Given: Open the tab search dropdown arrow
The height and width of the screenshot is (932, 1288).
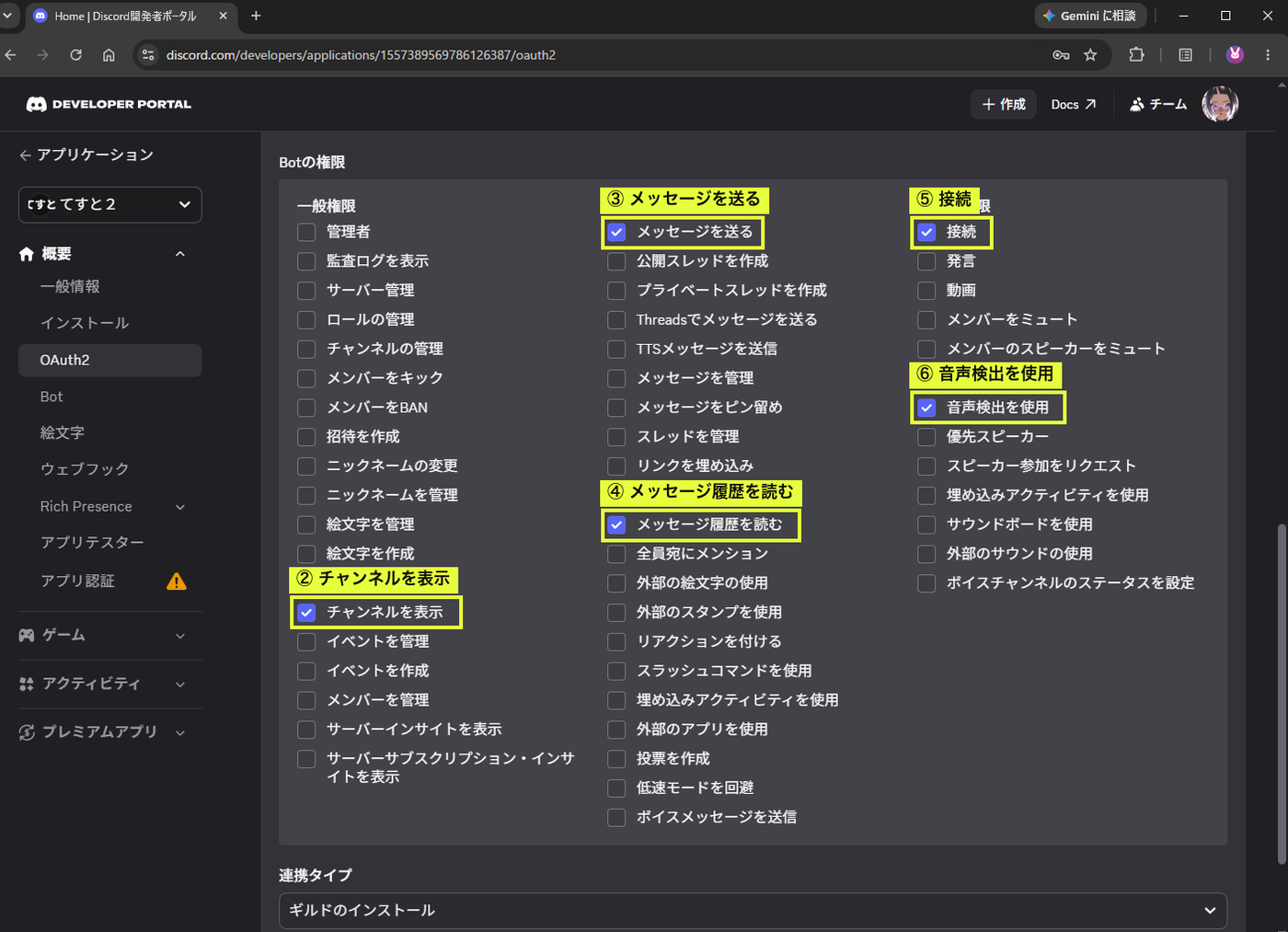Looking at the screenshot, I should [7, 16].
